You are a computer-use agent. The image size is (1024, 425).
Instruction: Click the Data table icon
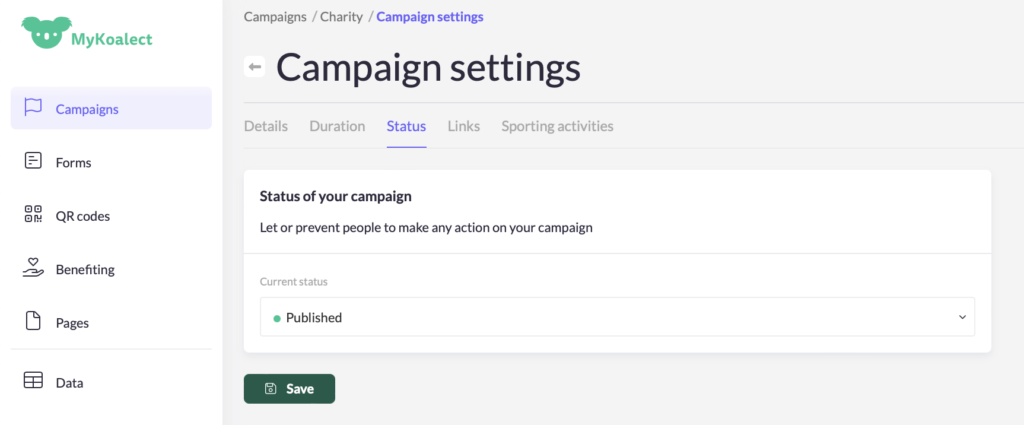[x=33, y=381]
